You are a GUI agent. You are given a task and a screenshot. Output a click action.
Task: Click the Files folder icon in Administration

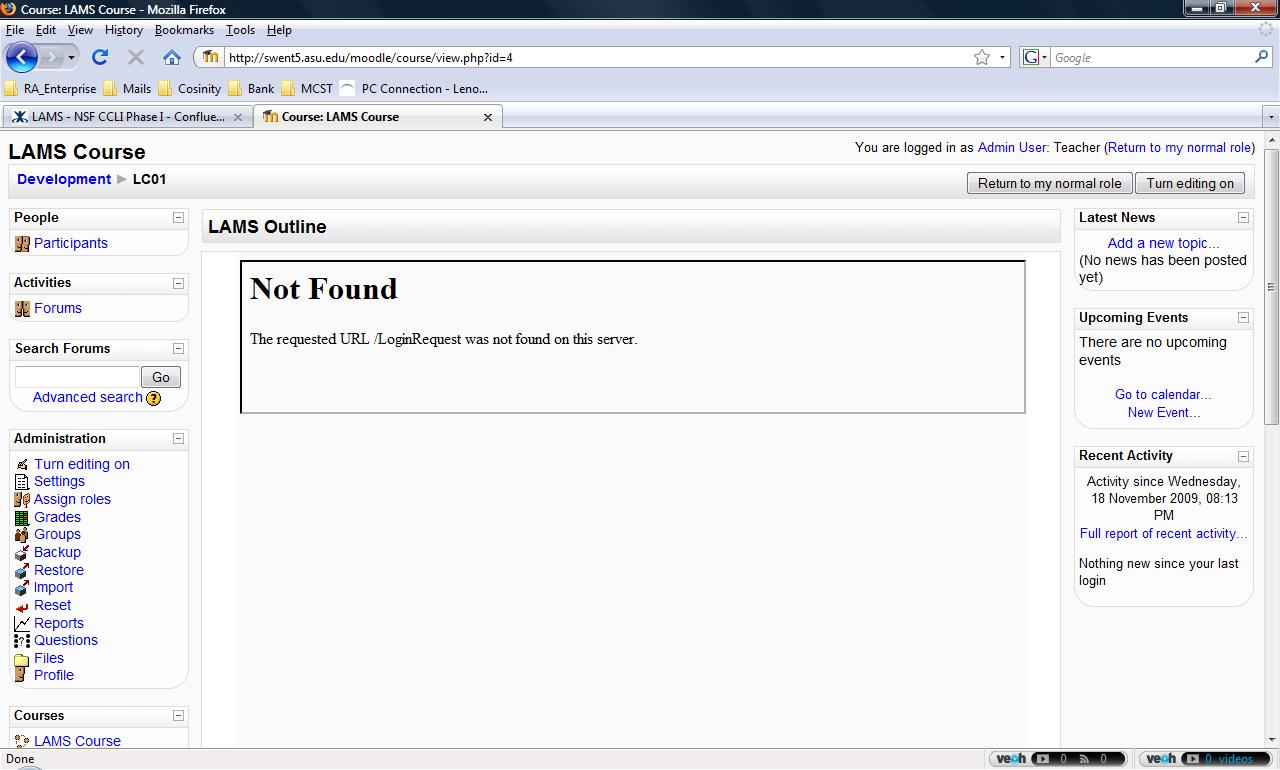point(22,659)
